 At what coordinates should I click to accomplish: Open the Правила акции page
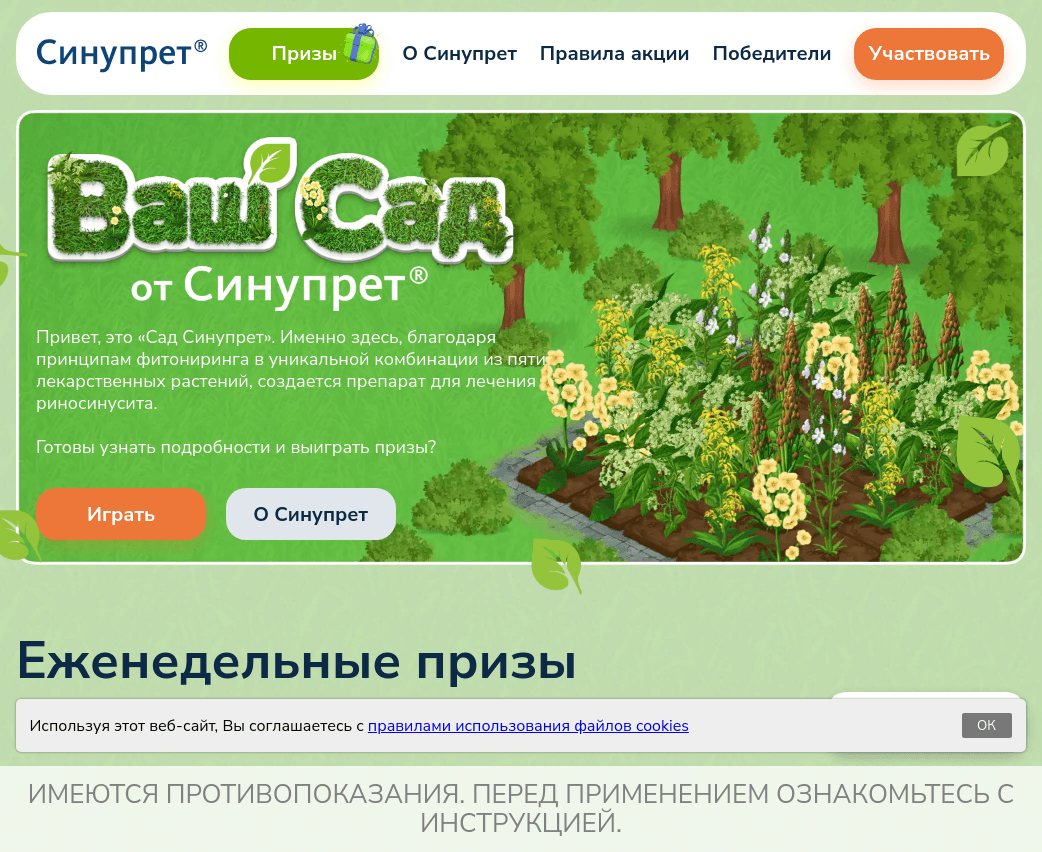[614, 54]
